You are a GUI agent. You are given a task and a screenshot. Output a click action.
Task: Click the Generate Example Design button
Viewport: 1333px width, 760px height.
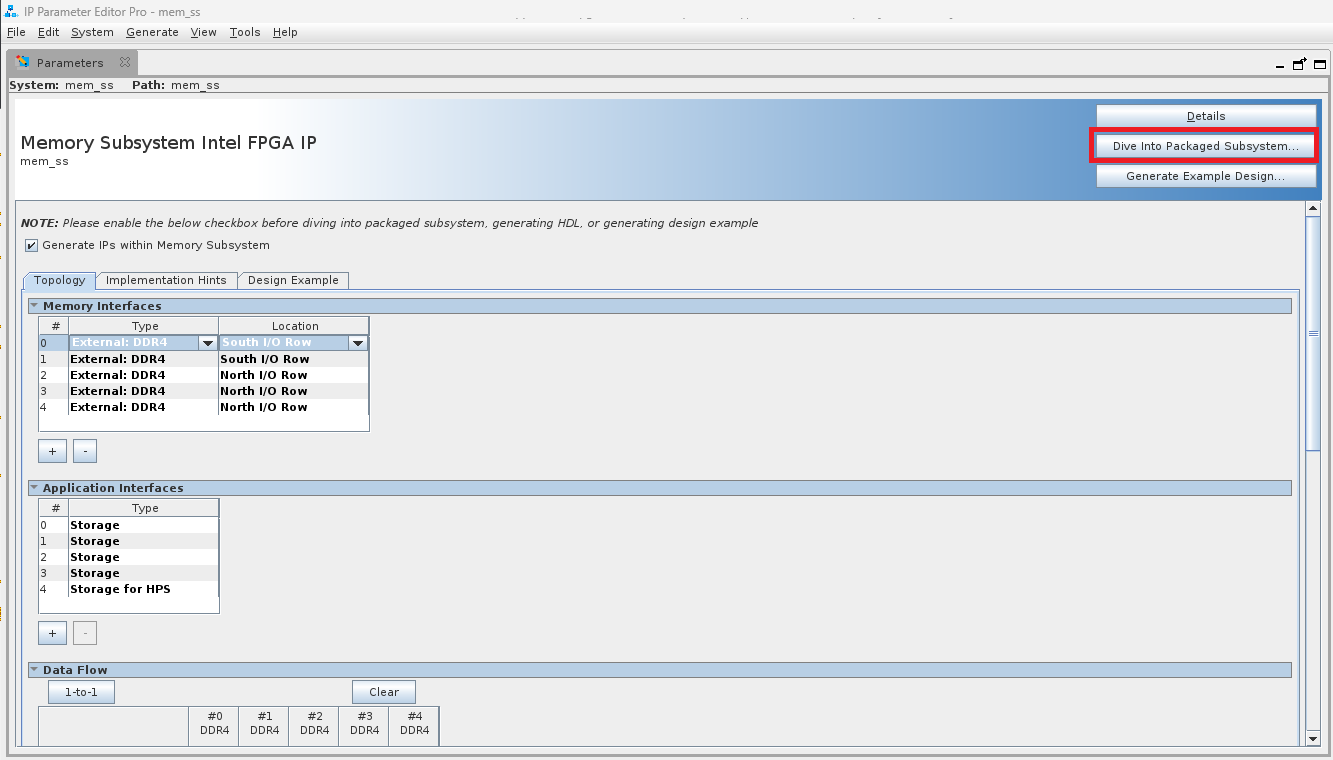[1205, 176]
